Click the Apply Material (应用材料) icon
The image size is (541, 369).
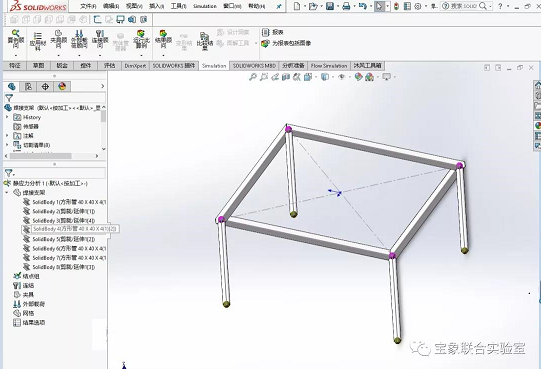tap(38, 41)
